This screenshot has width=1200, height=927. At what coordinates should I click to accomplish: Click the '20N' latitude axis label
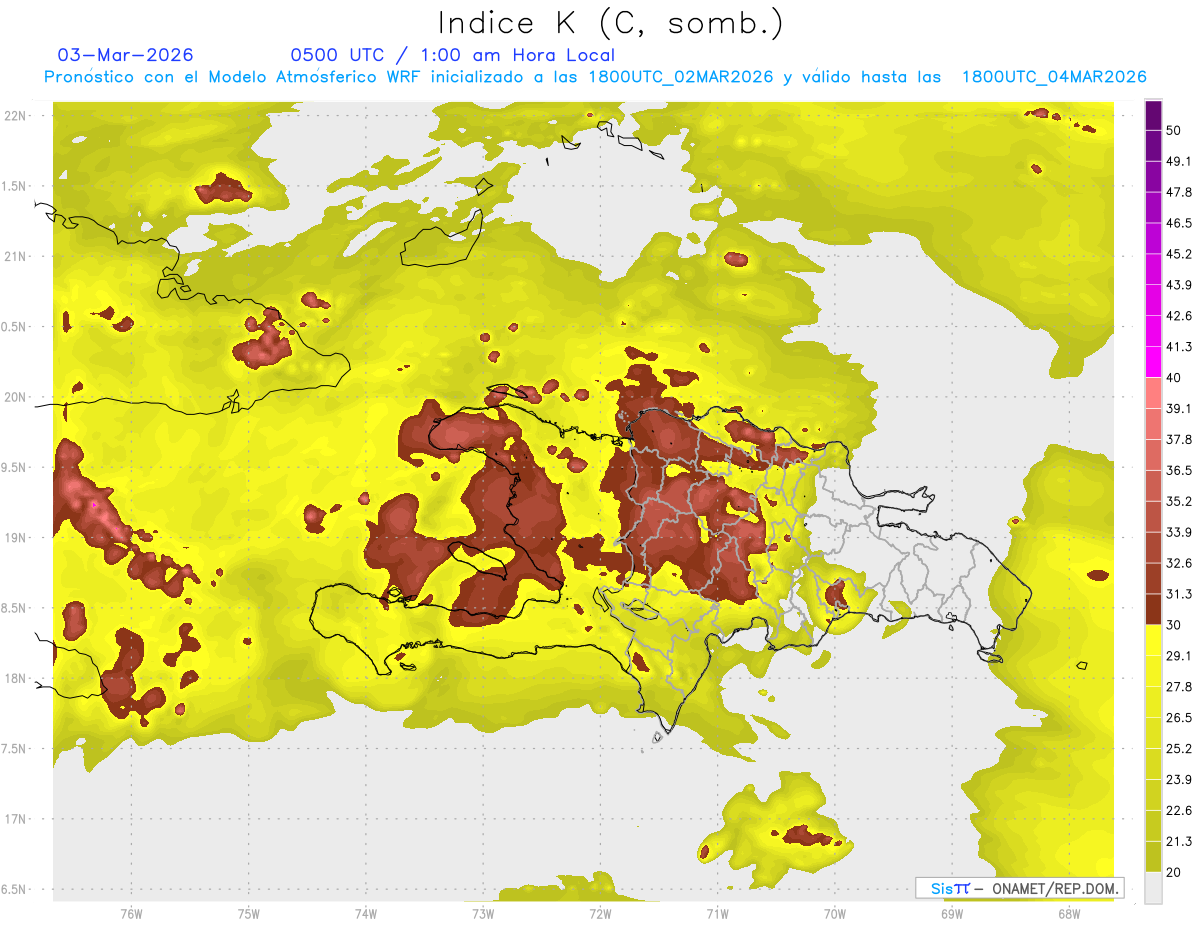point(17,397)
